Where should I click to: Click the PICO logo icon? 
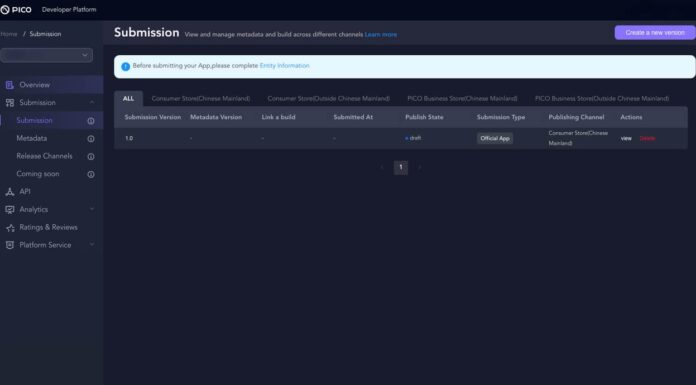(5, 10)
